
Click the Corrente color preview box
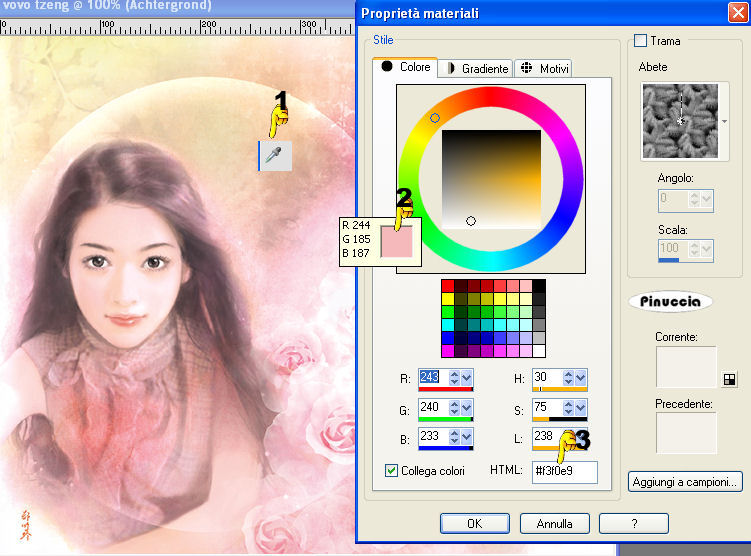coord(686,367)
